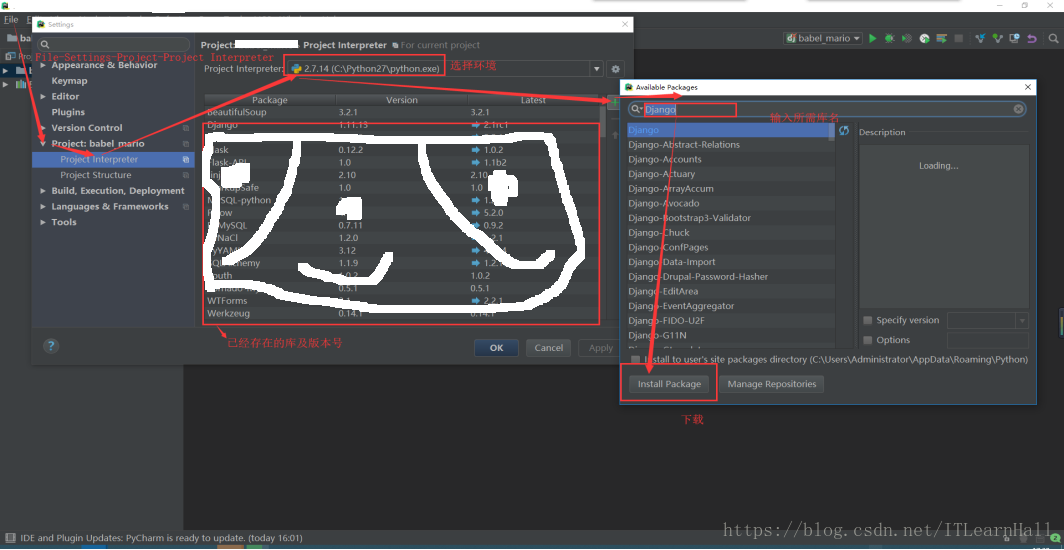Click the search magnifier in Available Packages

coord(636,109)
